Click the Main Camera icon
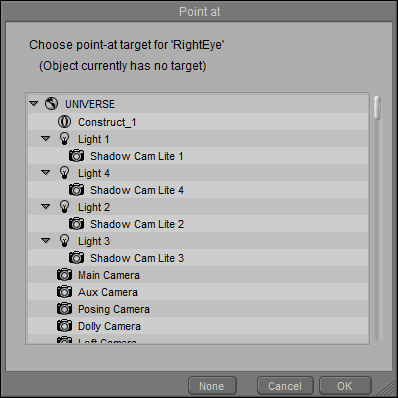 64,275
